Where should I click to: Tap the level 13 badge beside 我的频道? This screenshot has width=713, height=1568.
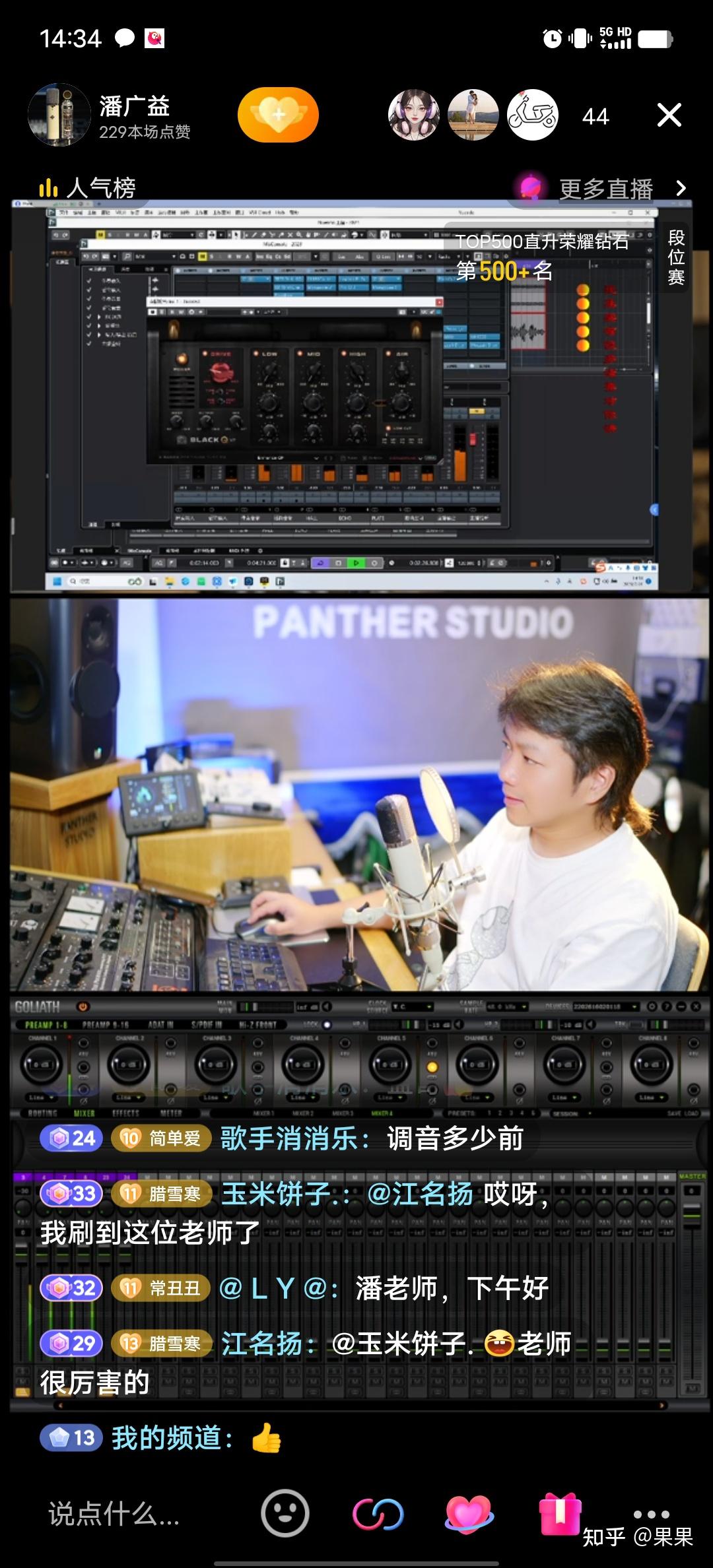[x=71, y=1438]
